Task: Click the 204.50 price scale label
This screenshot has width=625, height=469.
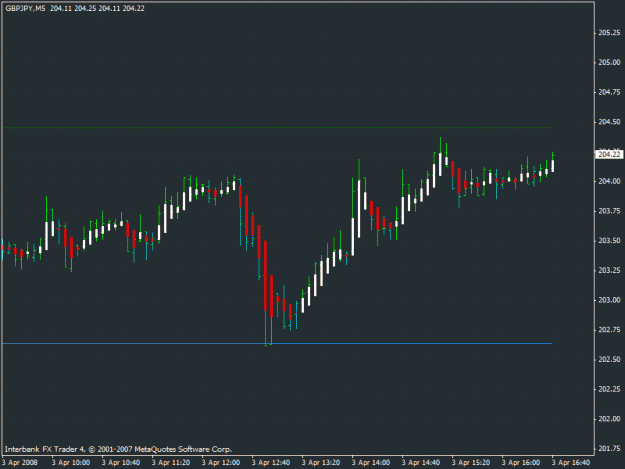Action: (609, 122)
